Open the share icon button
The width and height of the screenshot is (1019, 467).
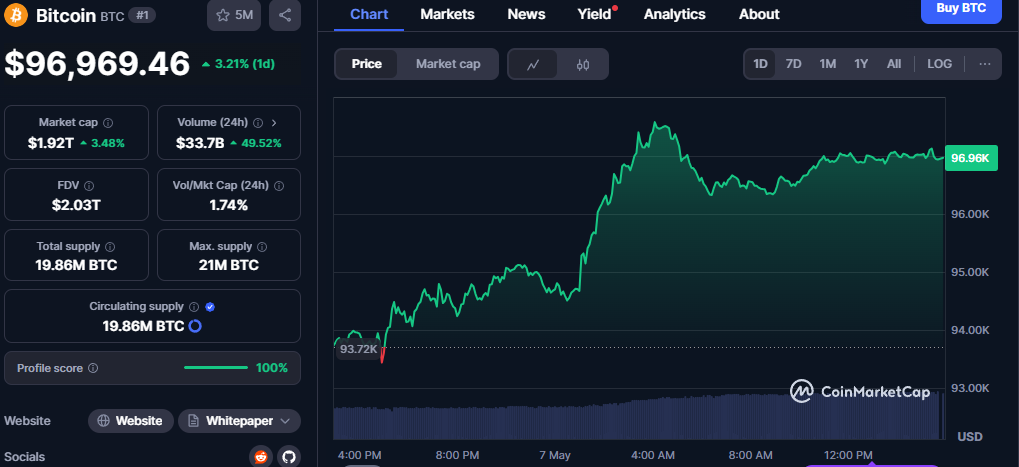[285, 15]
